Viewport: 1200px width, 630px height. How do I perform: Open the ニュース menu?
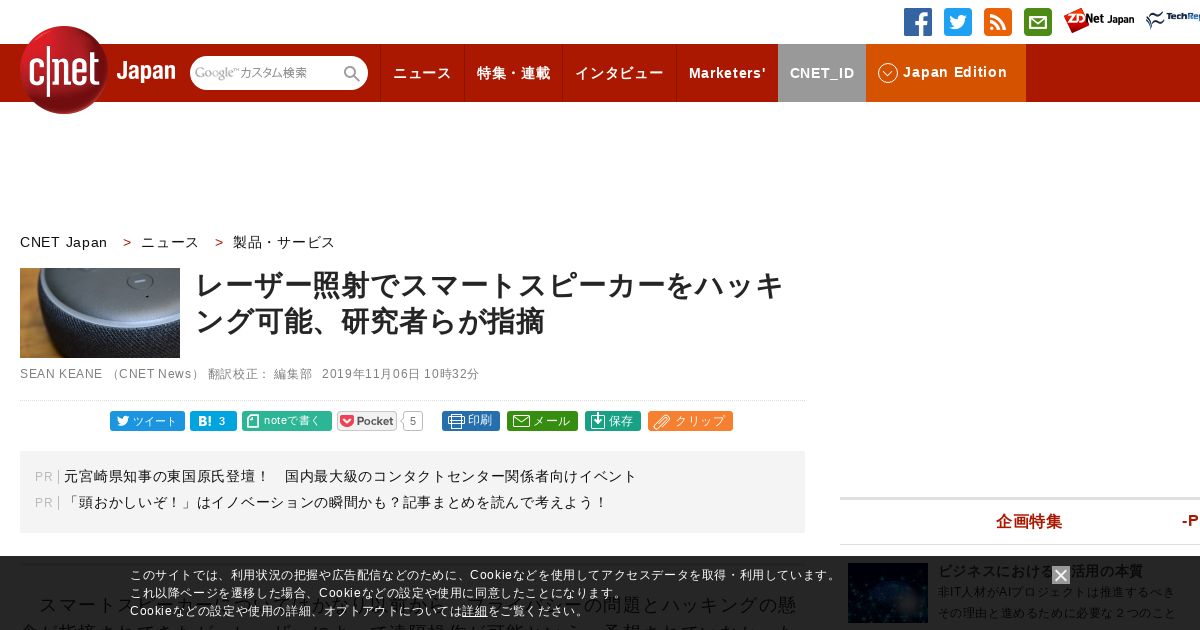point(422,73)
